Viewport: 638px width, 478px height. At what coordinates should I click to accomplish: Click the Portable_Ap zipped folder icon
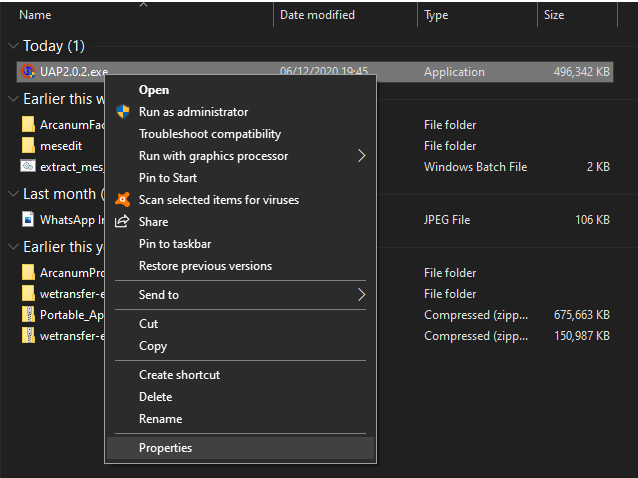(28, 314)
